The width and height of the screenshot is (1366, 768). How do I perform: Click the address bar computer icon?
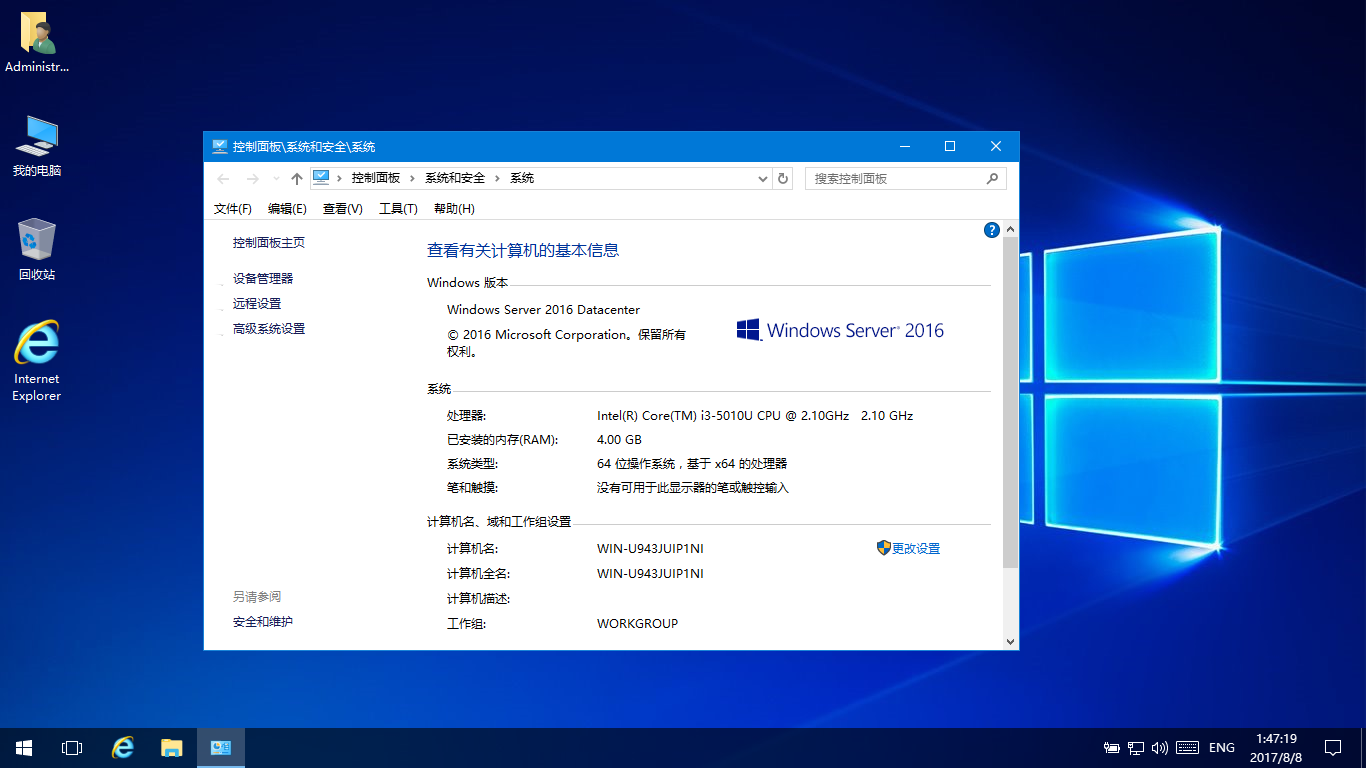[321, 178]
